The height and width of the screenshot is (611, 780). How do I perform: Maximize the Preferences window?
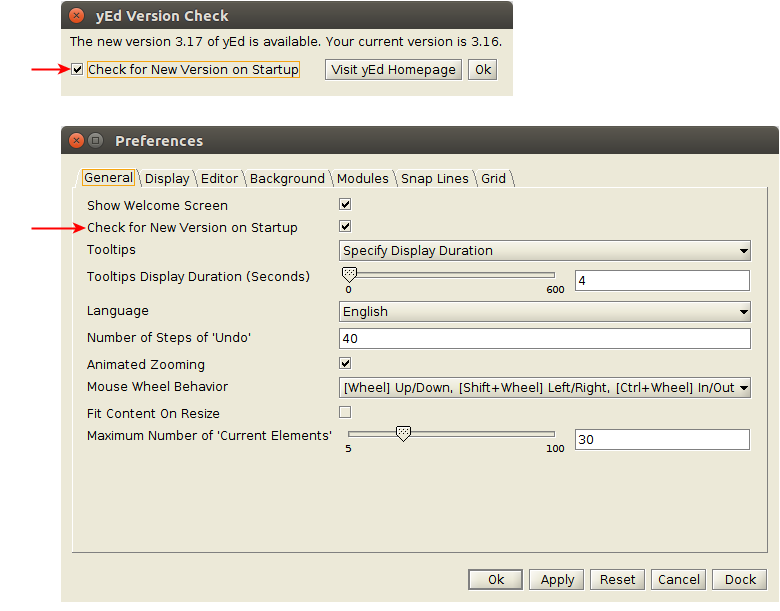pyautogui.click(x=96, y=141)
